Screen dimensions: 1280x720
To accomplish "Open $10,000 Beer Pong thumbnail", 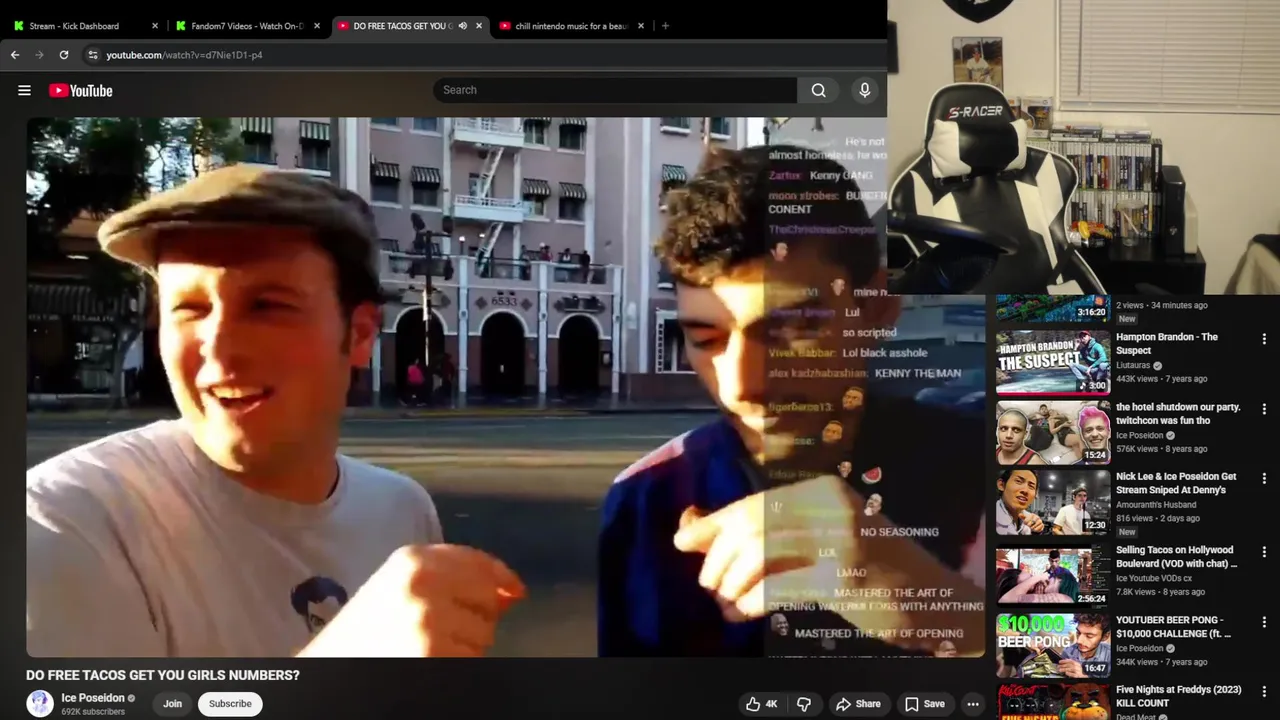I will [1053, 645].
